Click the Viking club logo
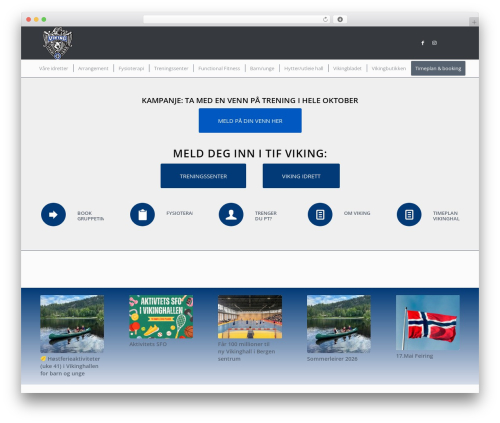This screenshot has width=500, height=423. pyautogui.click(x=57, y=43)
